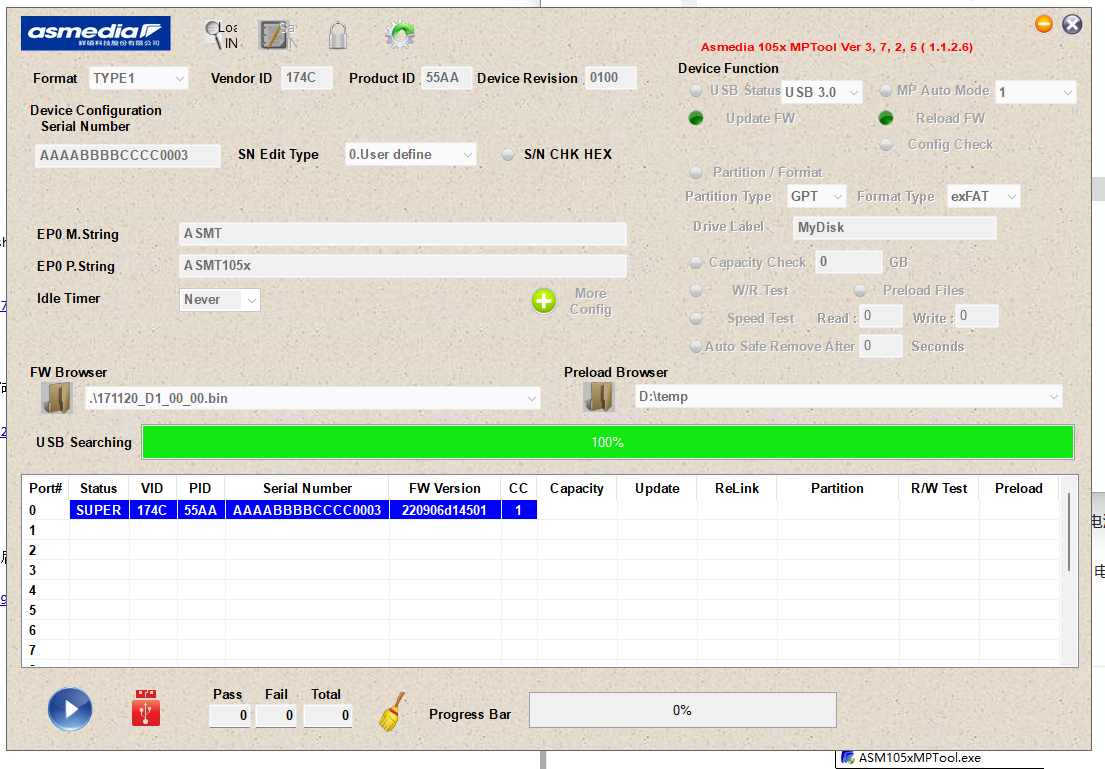1105x769 pixels.
Task: Toggle Capacity Check option
Action: (696, 263)
